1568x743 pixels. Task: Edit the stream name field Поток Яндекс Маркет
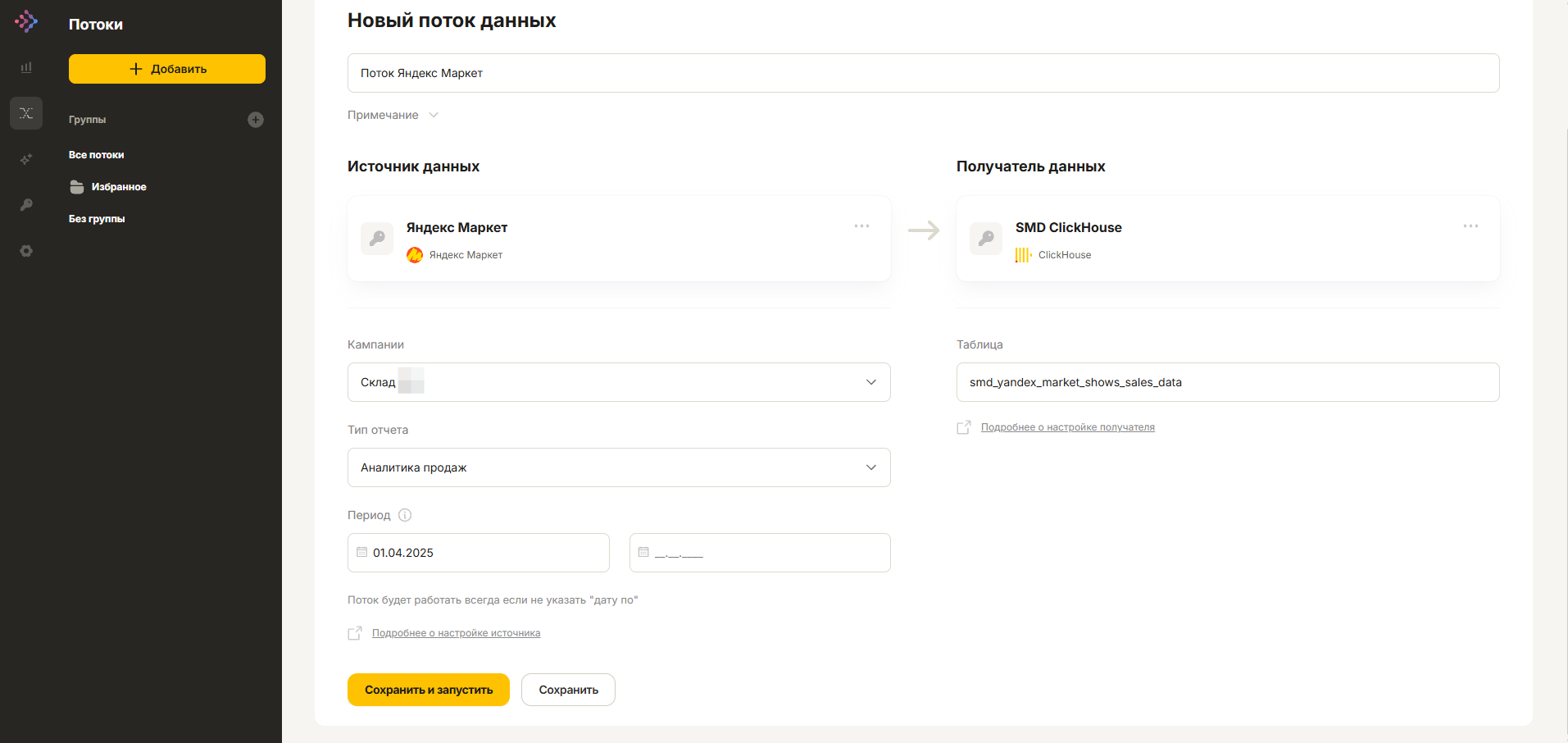[x=924, y=73]
